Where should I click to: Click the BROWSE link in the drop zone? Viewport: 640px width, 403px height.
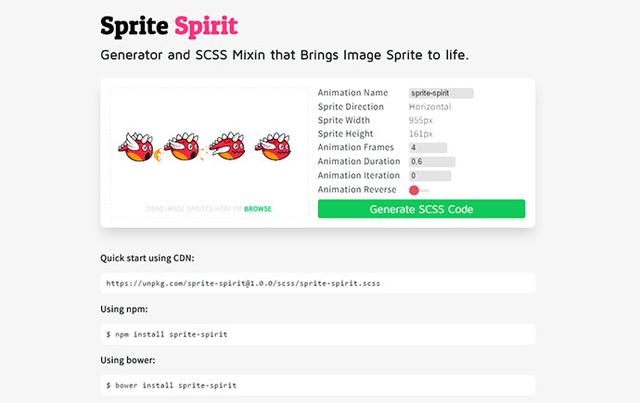click(x=258, y=209)
